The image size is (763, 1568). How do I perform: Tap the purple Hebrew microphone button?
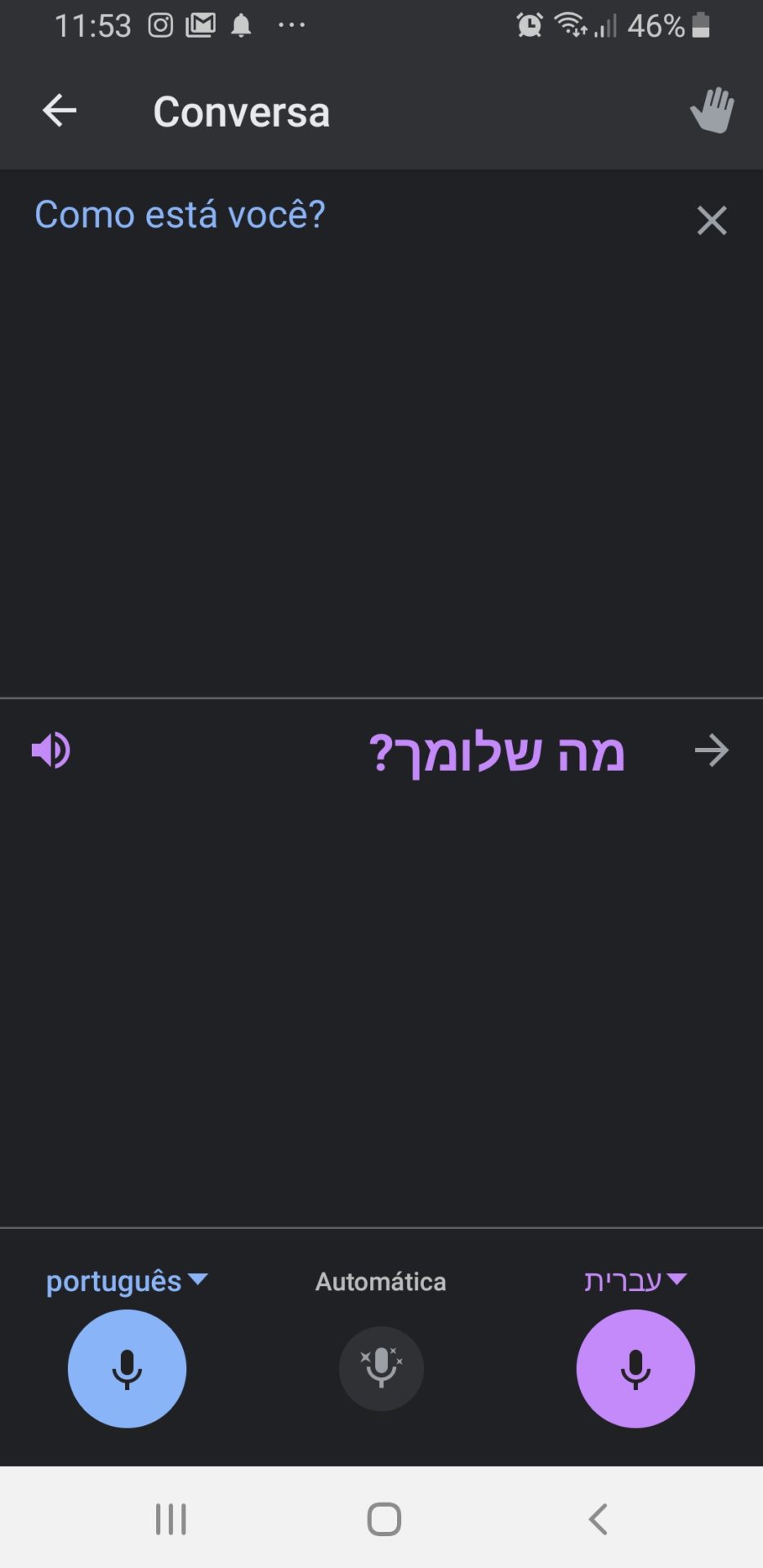pos(636,1369)
